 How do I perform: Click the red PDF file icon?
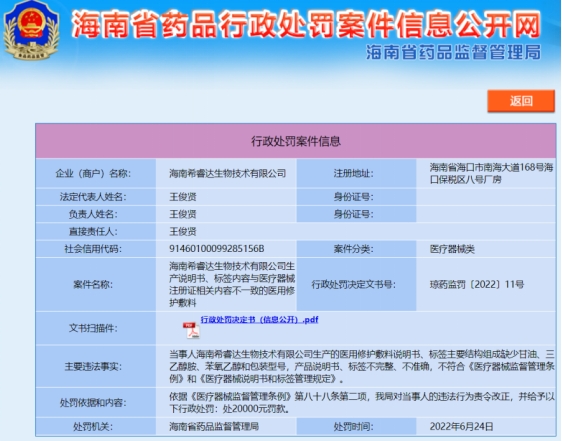[x=191, y=330]
